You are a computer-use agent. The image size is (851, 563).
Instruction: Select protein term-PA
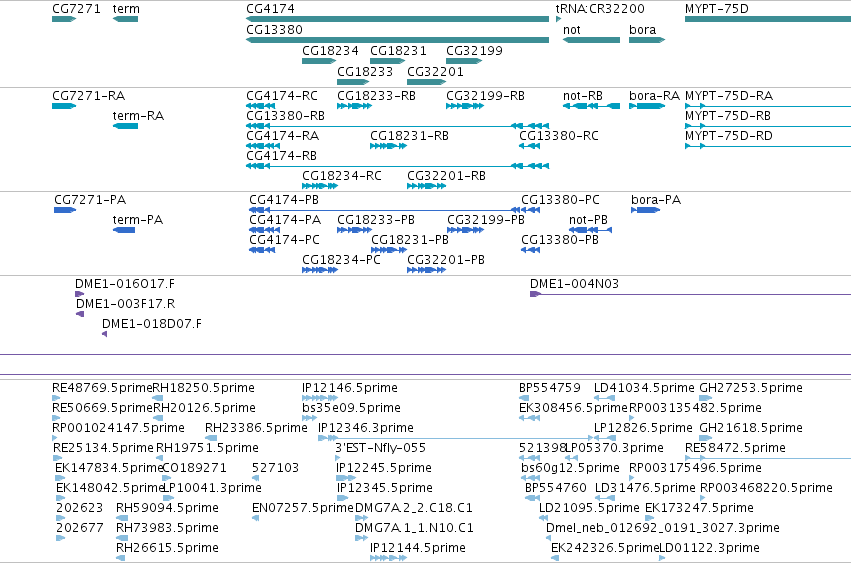[x=124, y=230]
